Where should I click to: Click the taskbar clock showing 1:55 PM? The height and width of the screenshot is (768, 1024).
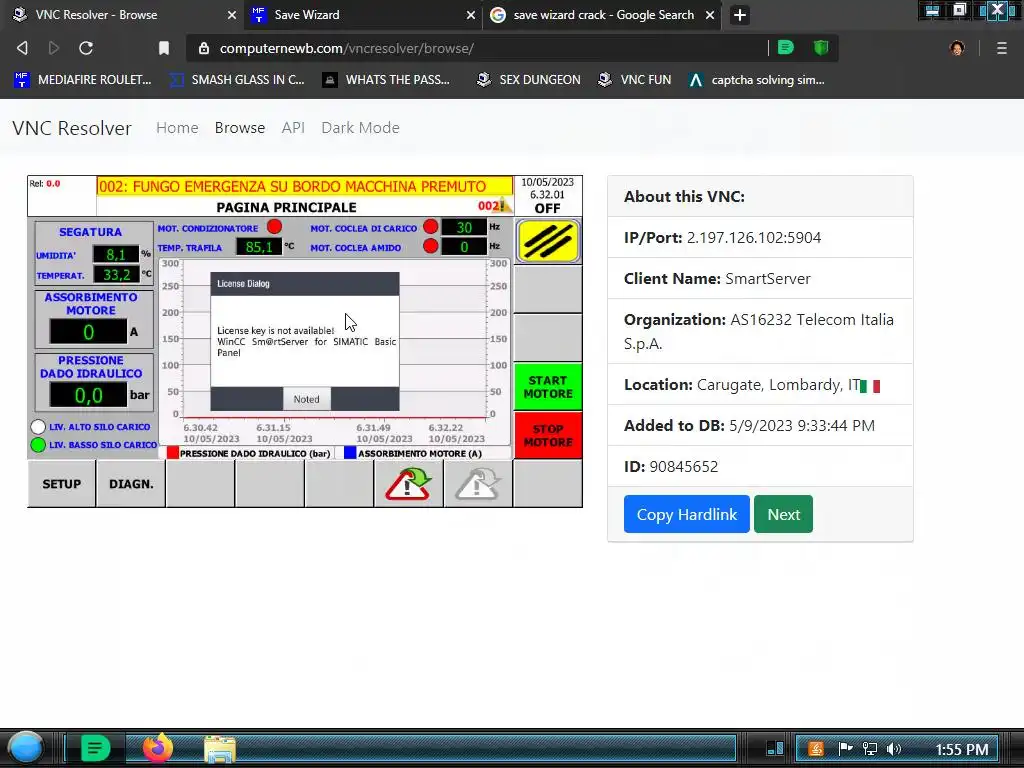pyautogui.click(x=961, y=749)
